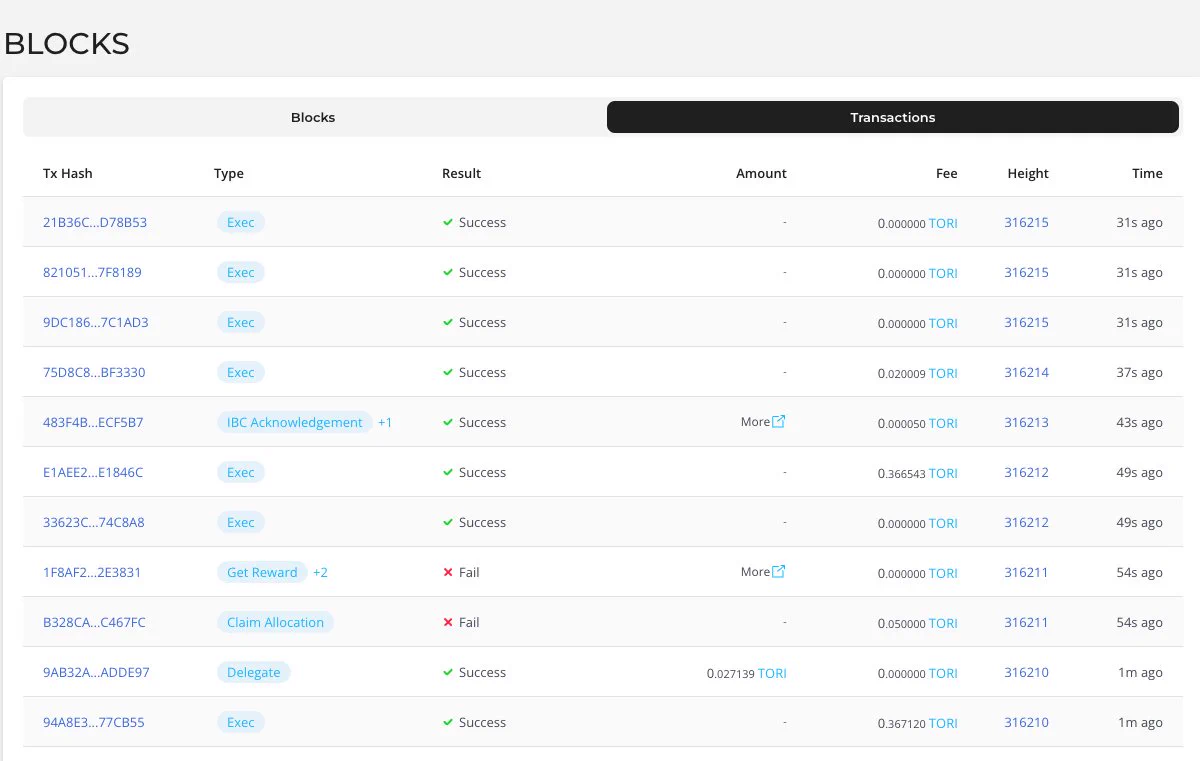This screenshot has height=761, width=1200.
Task: Open transaction hash 821051...7F8189
Action: (x=92, y=272)
